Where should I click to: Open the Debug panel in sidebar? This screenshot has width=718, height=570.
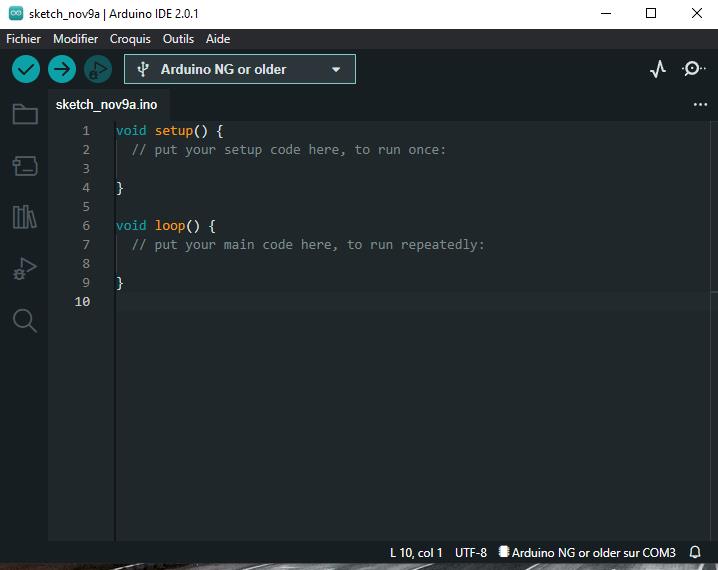(x=25, y=269)
